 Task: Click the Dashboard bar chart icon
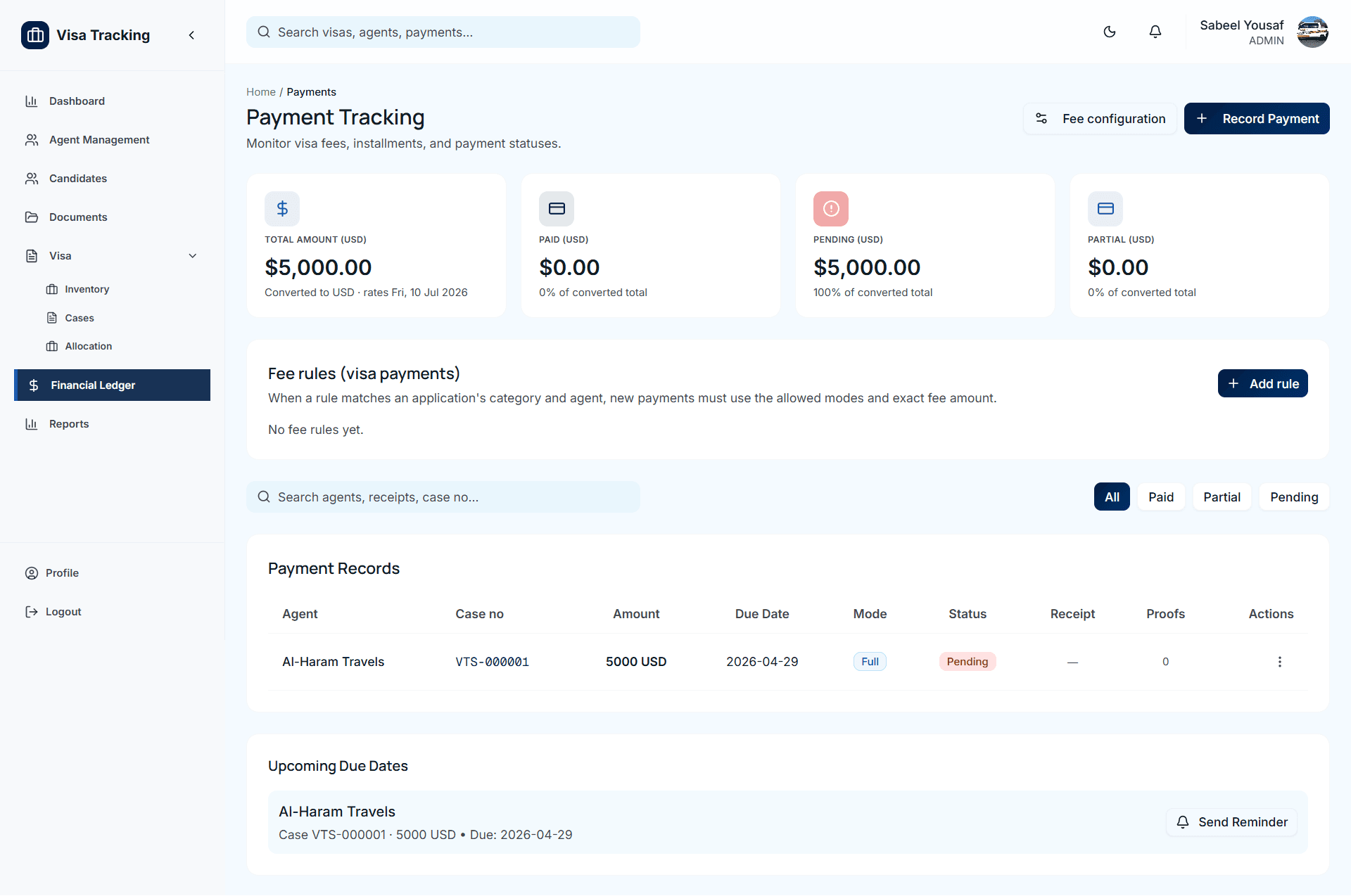pos(32,101)
